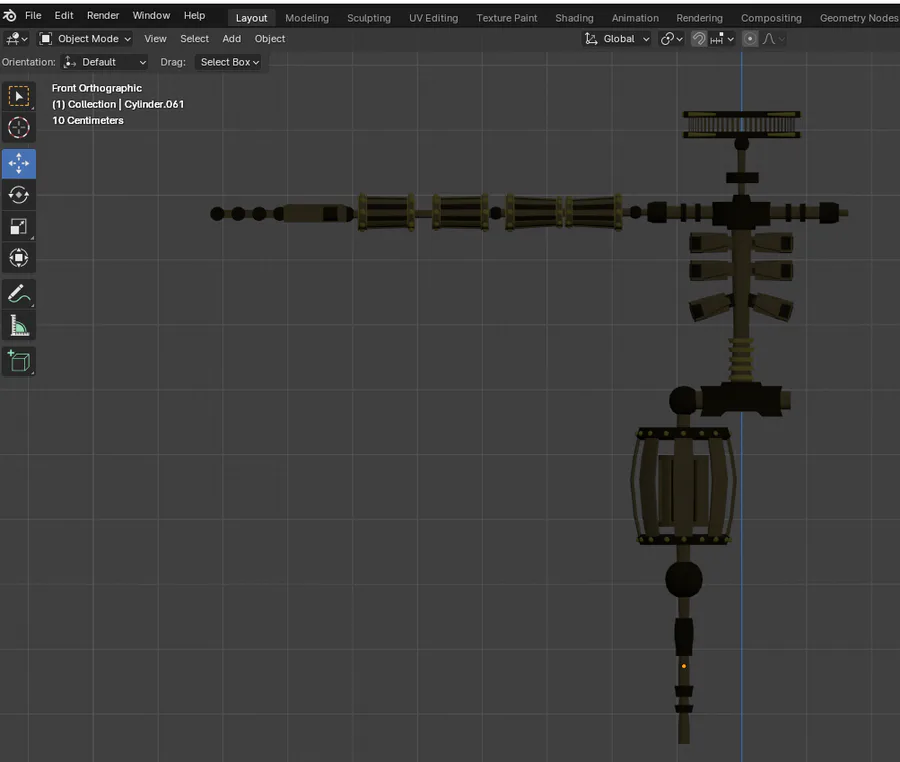Click the "(1) Collection | Cylinder.061" text
Viewport: 900px width, 762px height.
[x=118, y=104]
